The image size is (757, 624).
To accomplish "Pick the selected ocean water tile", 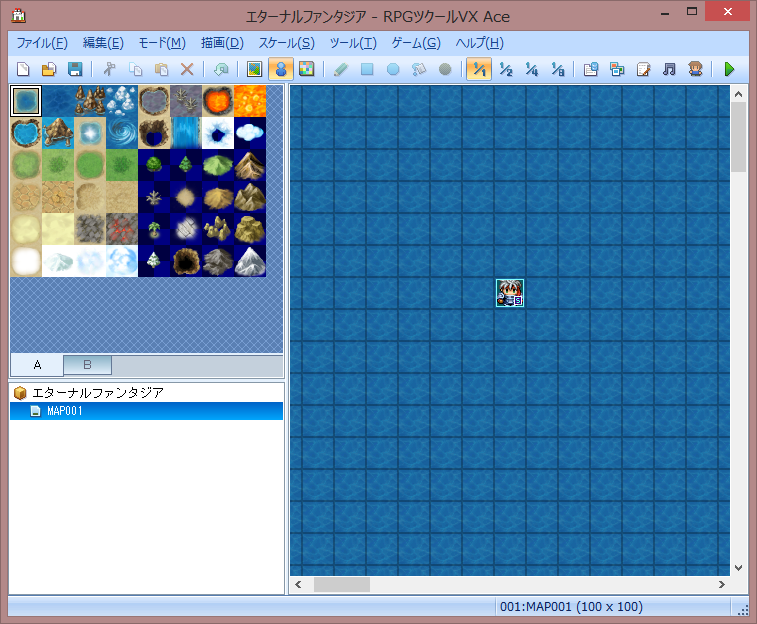I will point(26,101).
